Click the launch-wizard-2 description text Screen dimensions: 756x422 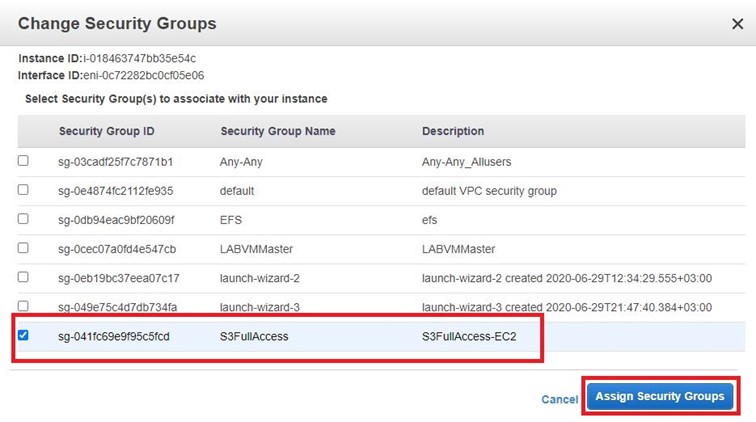567,278
